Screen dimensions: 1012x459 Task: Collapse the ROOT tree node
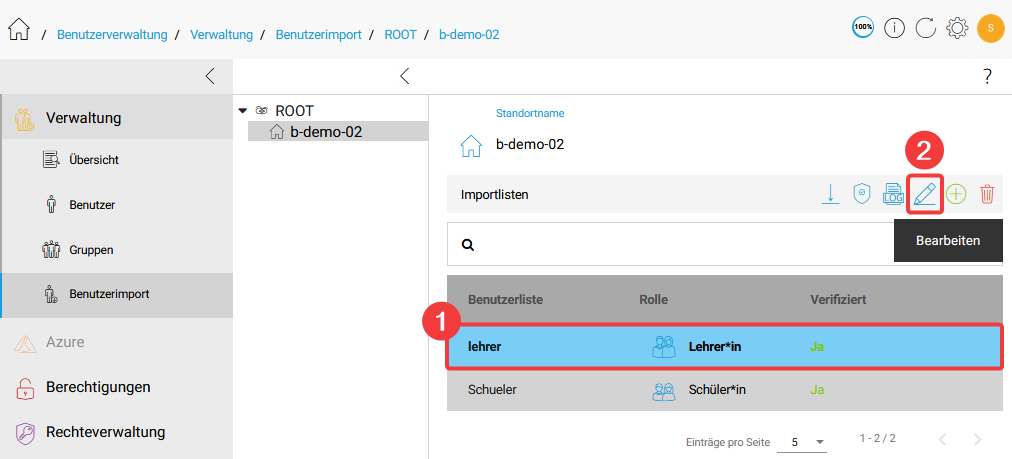[243, 110]
